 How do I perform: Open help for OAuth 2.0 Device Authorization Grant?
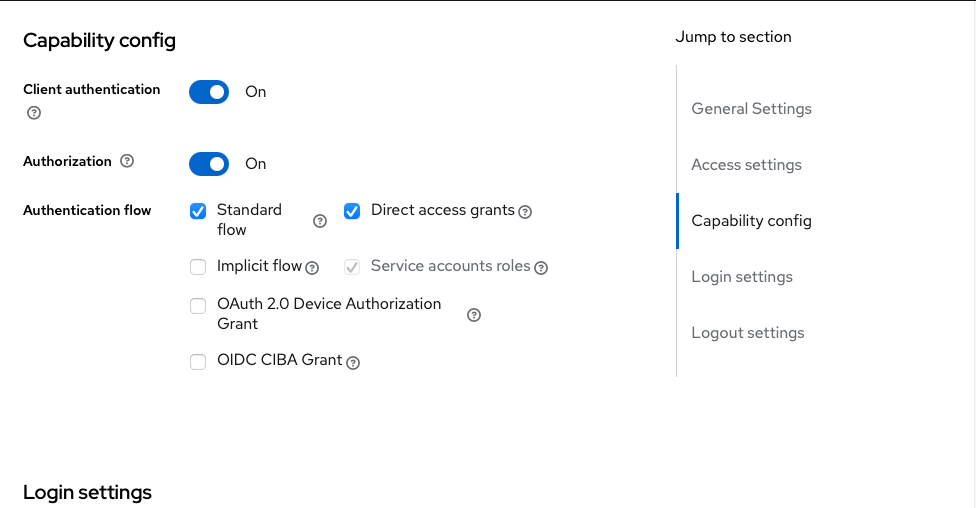474,315
